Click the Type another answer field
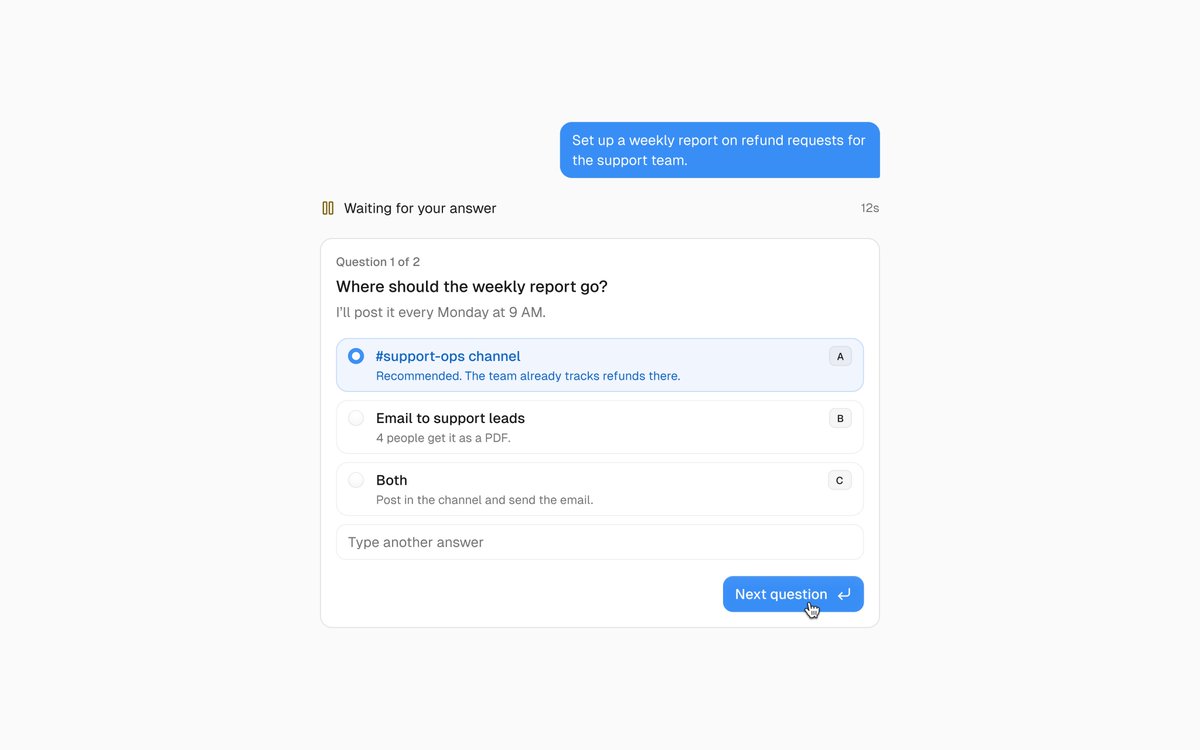Viewport: 1200px width, 750px height. [600, 542]
